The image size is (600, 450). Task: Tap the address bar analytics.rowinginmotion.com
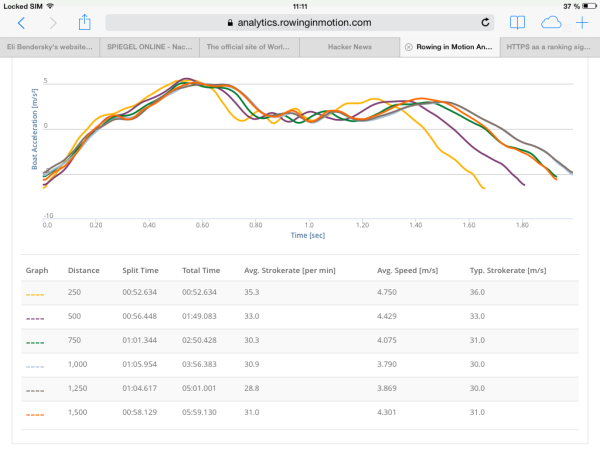pos(300,23)
